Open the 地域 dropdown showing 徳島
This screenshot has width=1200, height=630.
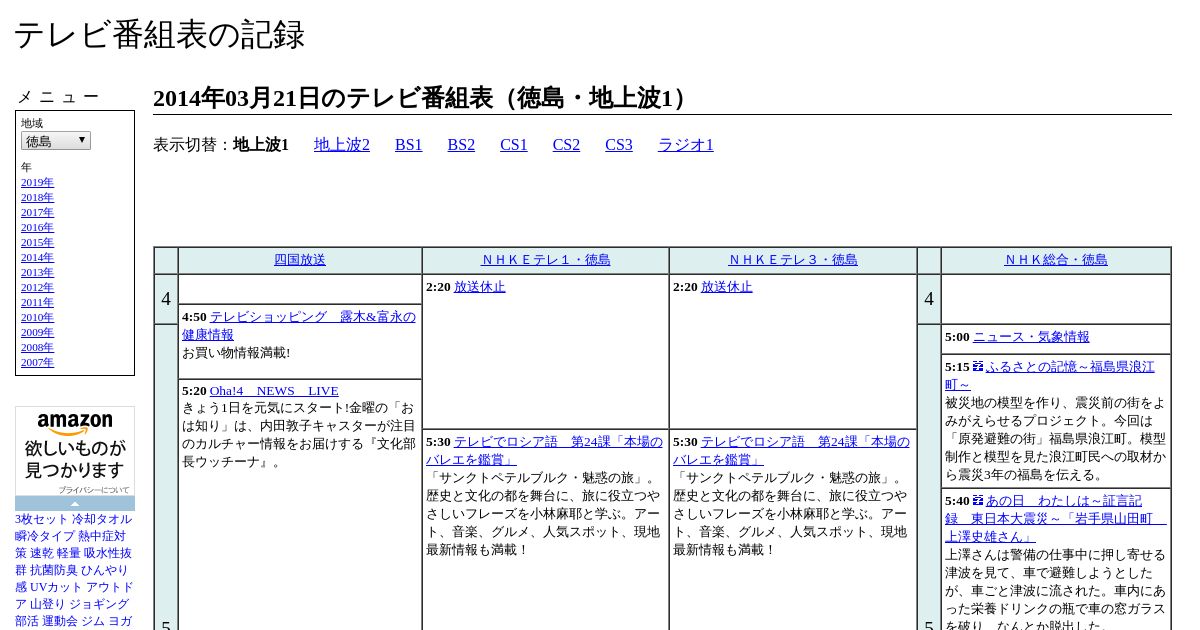coord(56,141)
